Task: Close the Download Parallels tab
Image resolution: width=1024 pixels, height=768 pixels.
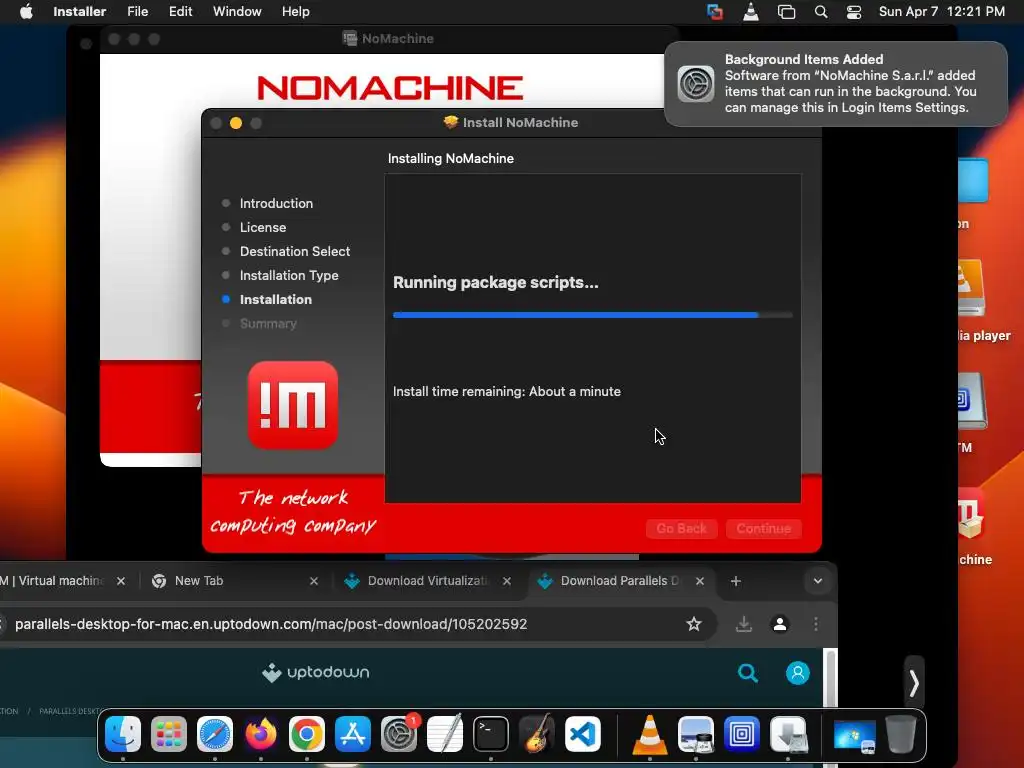Action: click(x=699, y=581)
